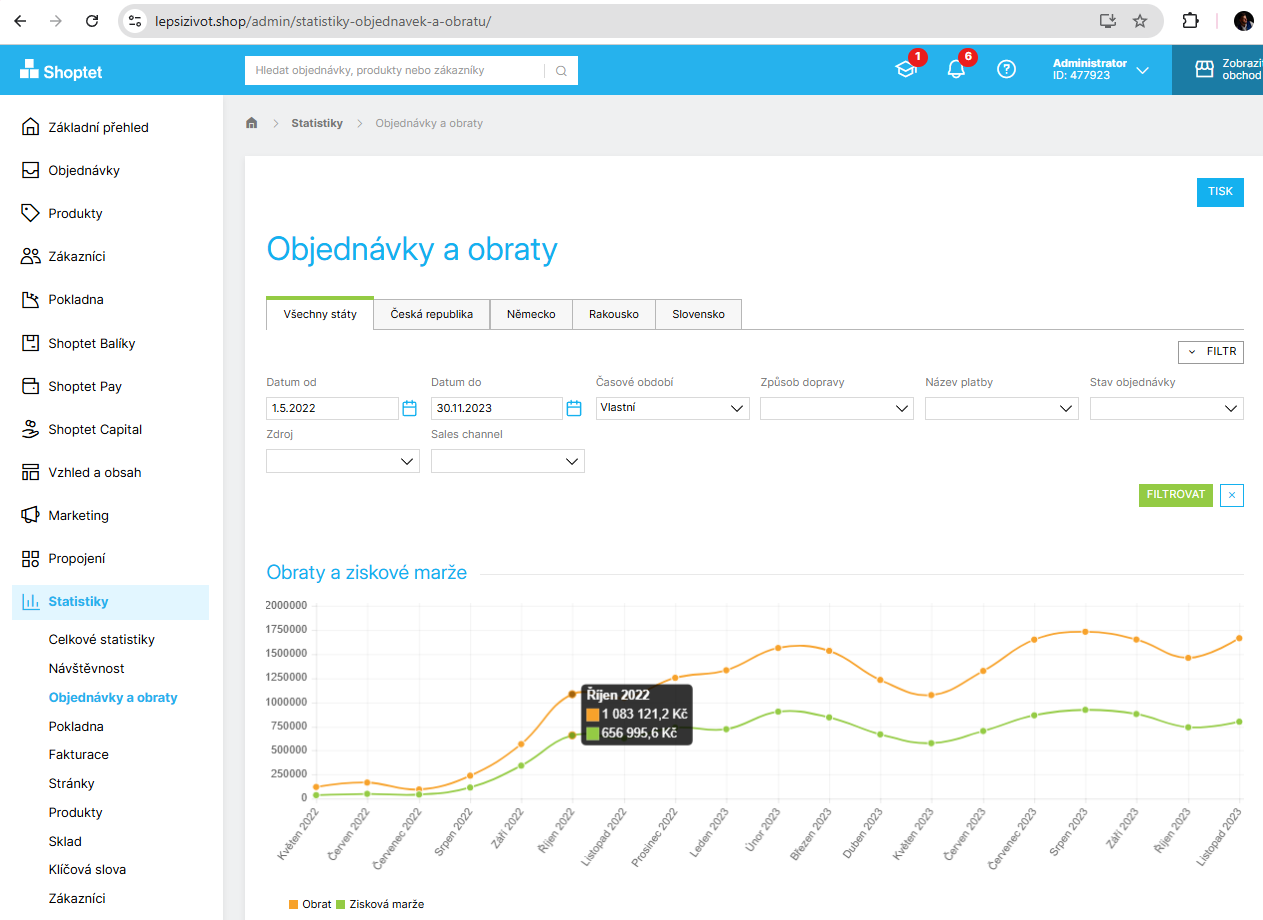Viewport: 1263px width, 920px height.
Task: Click the graduation cap tutorials icon
Action: (x=905, y=69)
